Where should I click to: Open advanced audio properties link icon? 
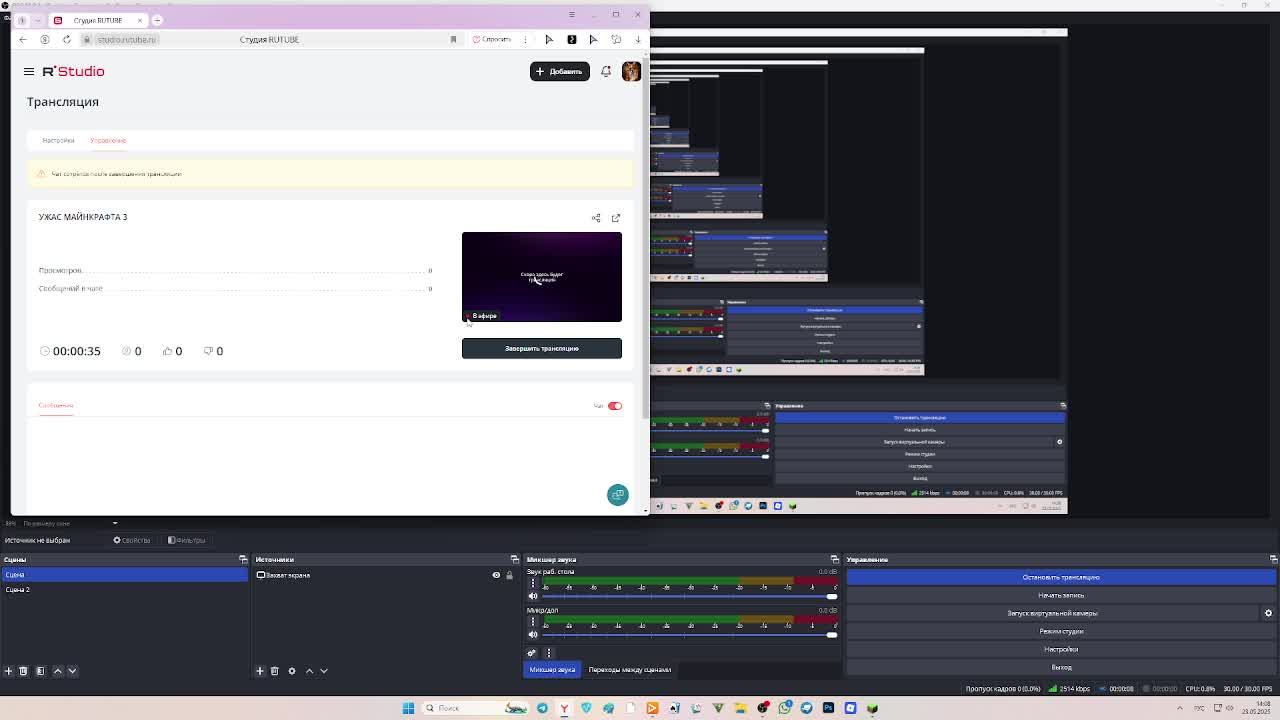click(532, 653)
